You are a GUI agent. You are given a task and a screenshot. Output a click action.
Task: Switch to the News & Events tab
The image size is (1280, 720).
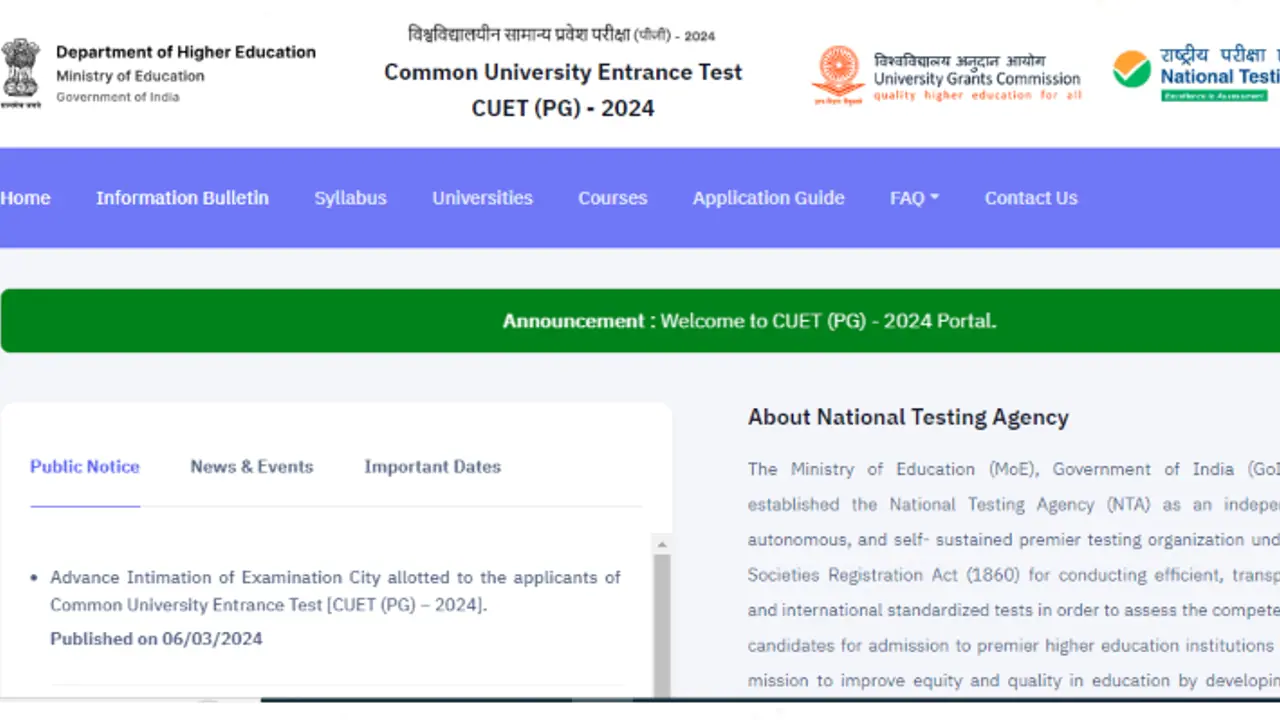[x=251, y=466]
